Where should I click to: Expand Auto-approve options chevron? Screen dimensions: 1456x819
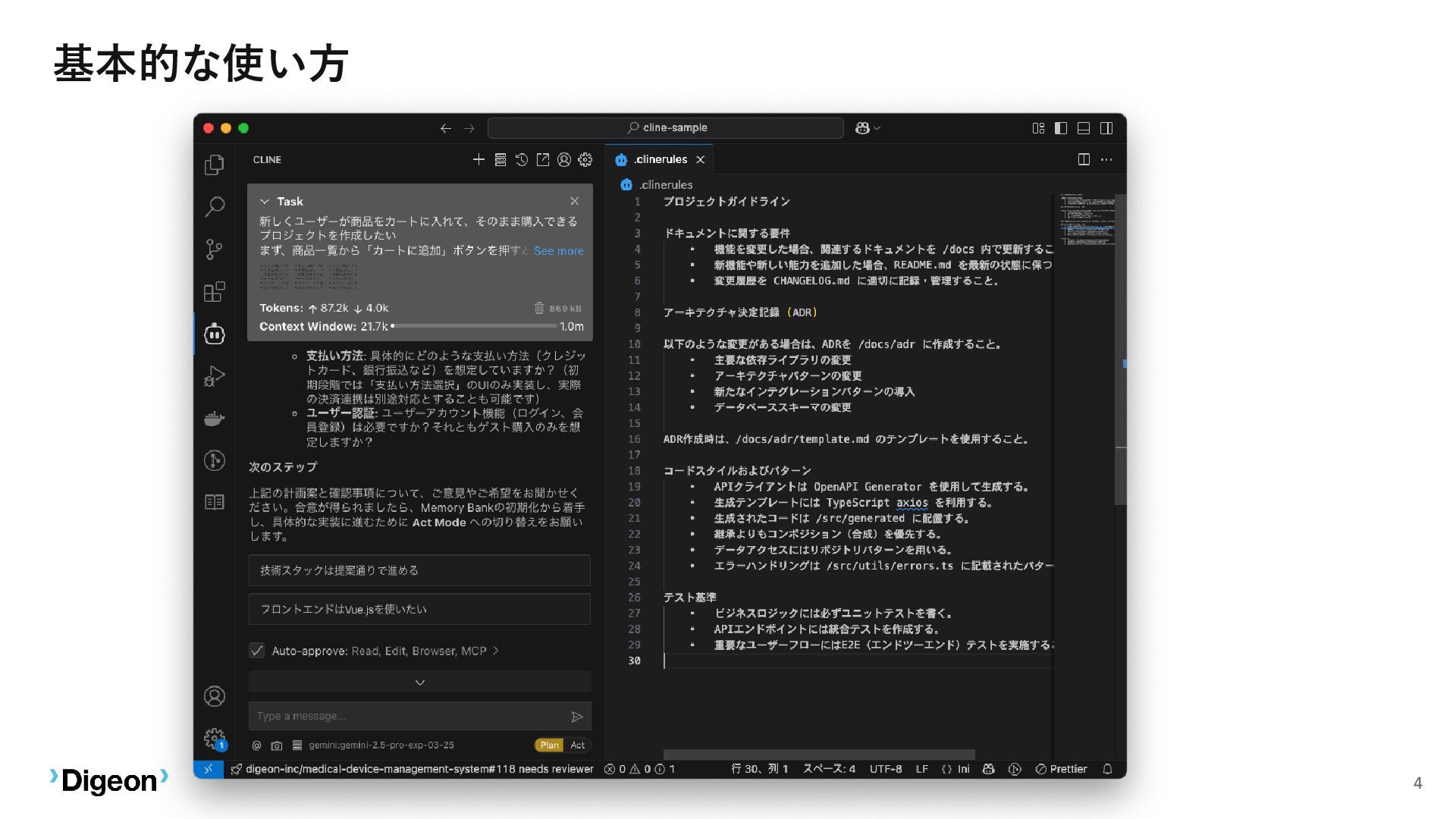[x=496, y=651]
